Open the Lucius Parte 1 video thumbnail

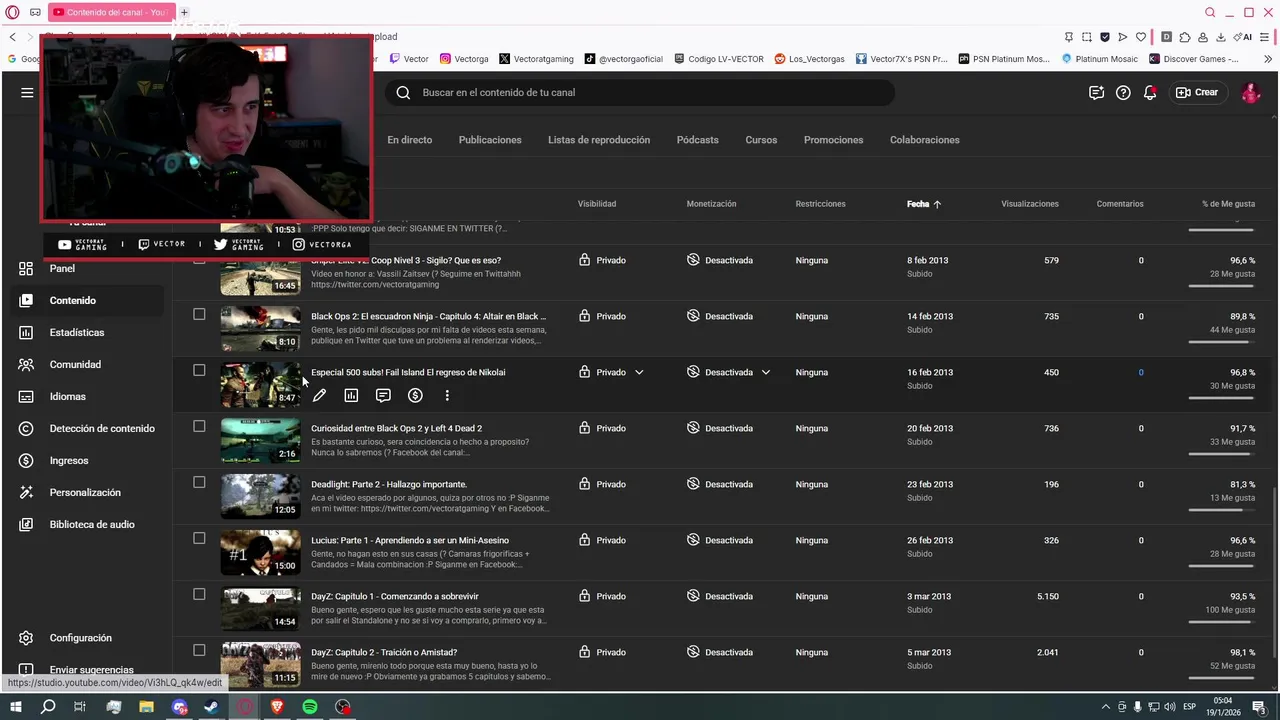[x=260, y=553]
